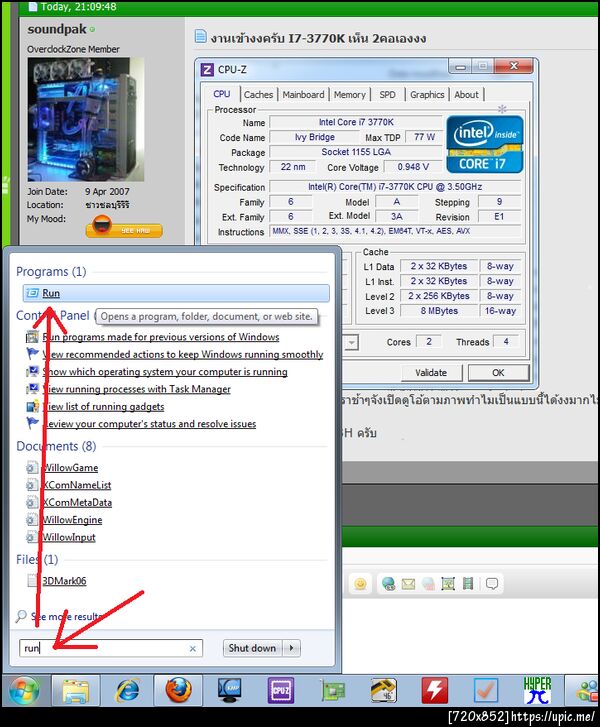Viewport: 600px width, 727px height.
Task: Click the Shut down button
Action: point(252,648)
